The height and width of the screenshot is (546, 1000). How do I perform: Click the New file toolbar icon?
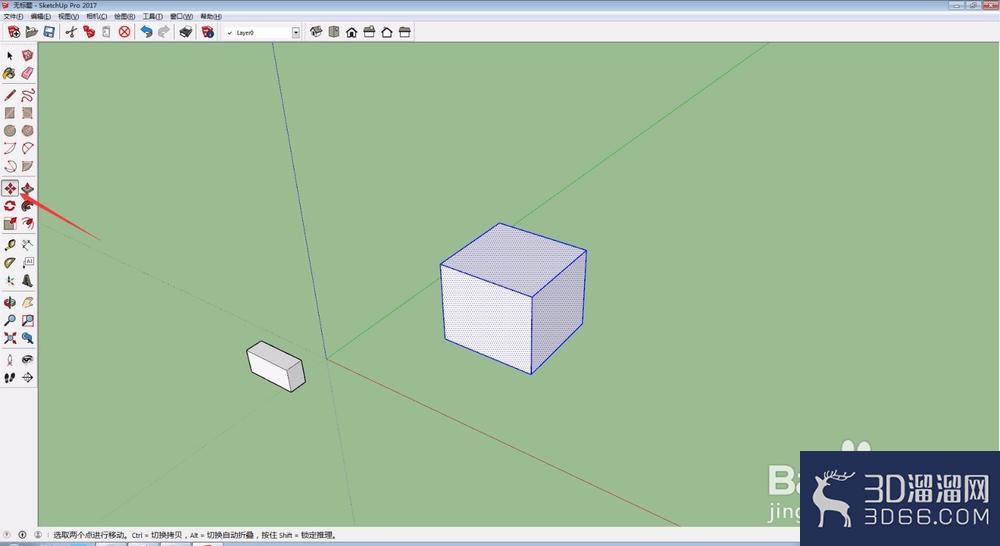pos(13,32)
